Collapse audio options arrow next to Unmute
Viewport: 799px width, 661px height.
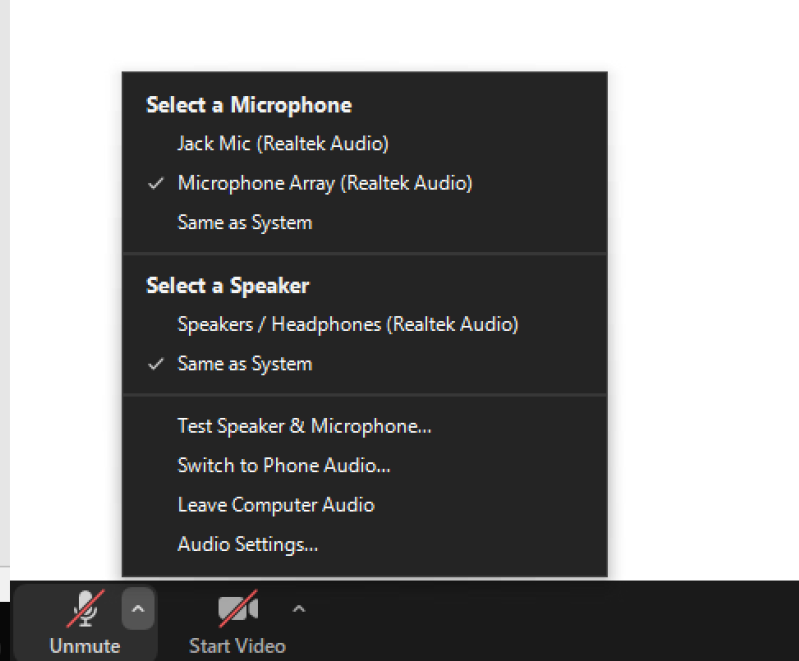coord(138,608)
